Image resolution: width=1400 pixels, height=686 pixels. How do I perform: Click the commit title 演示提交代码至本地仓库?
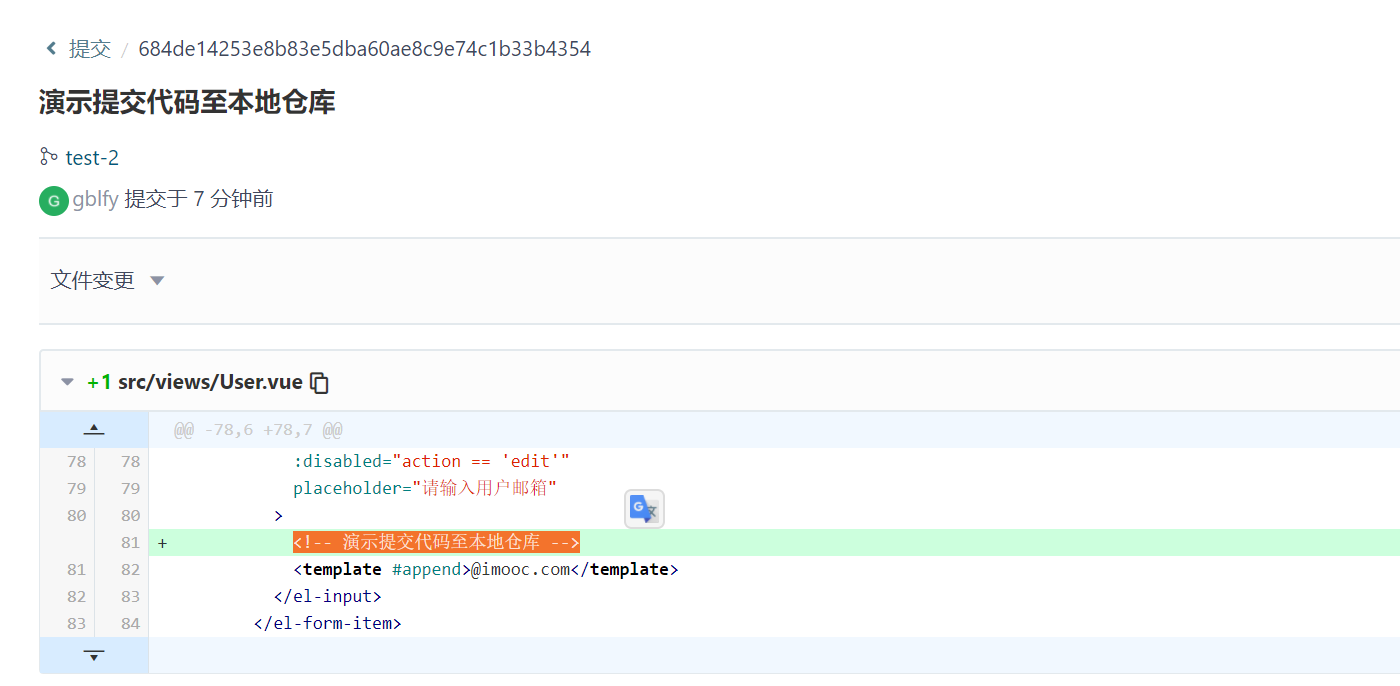pos(187,102)
